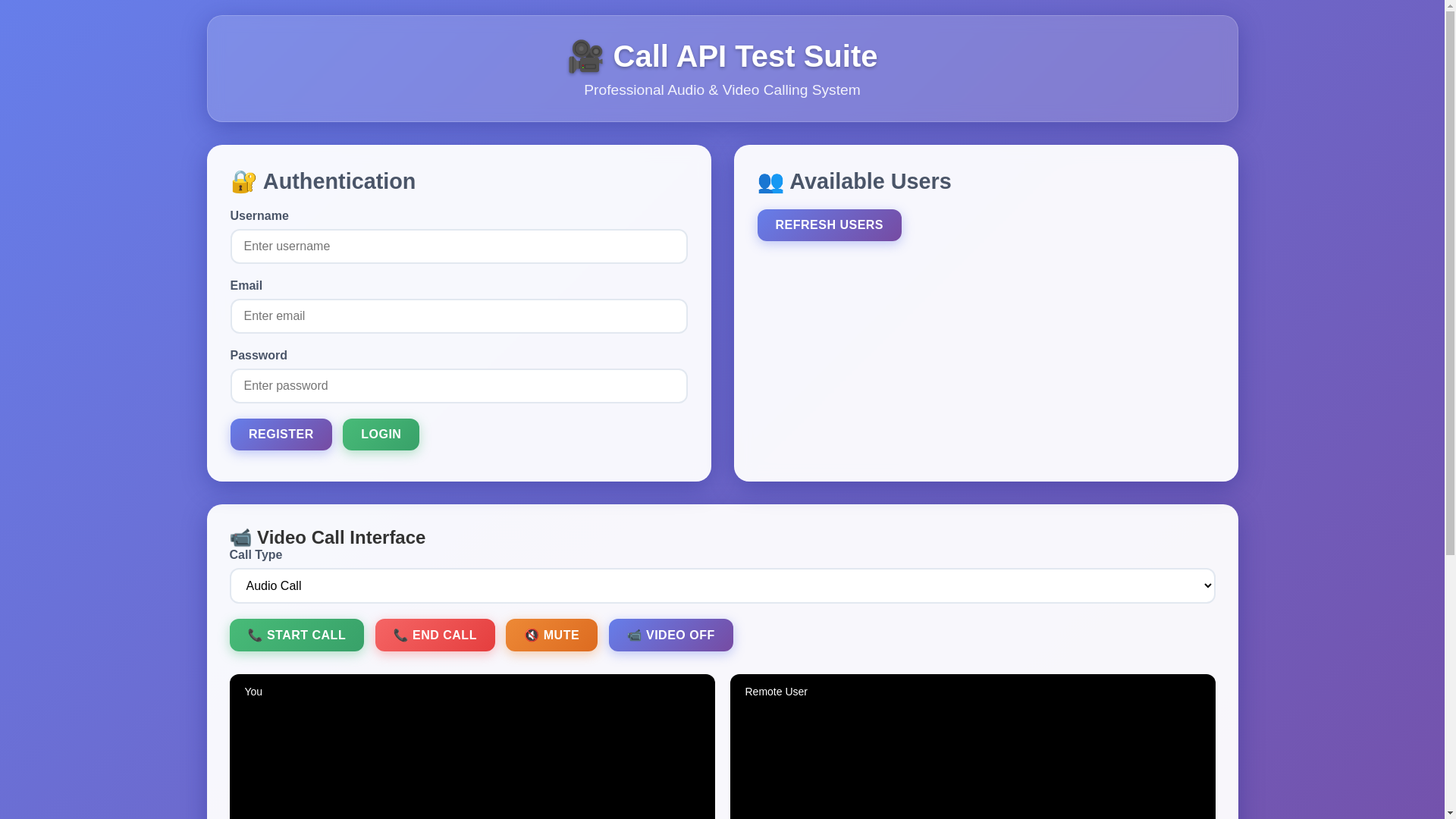Click the camera icon beside Video Call Interface

(x=240, y=538)
